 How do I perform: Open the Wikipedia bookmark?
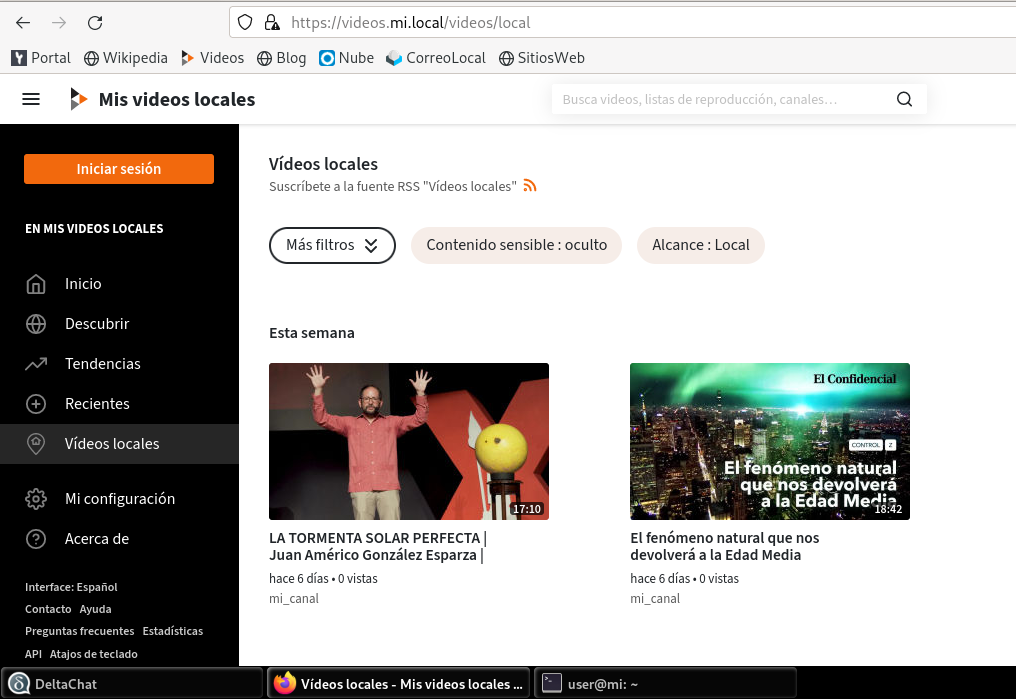tap(126, 58)
